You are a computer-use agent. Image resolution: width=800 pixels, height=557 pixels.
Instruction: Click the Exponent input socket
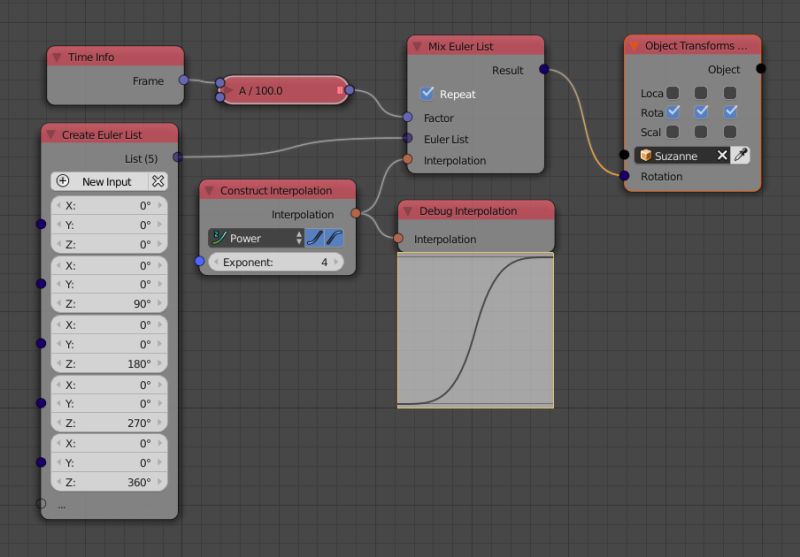[x=199, y=261]
